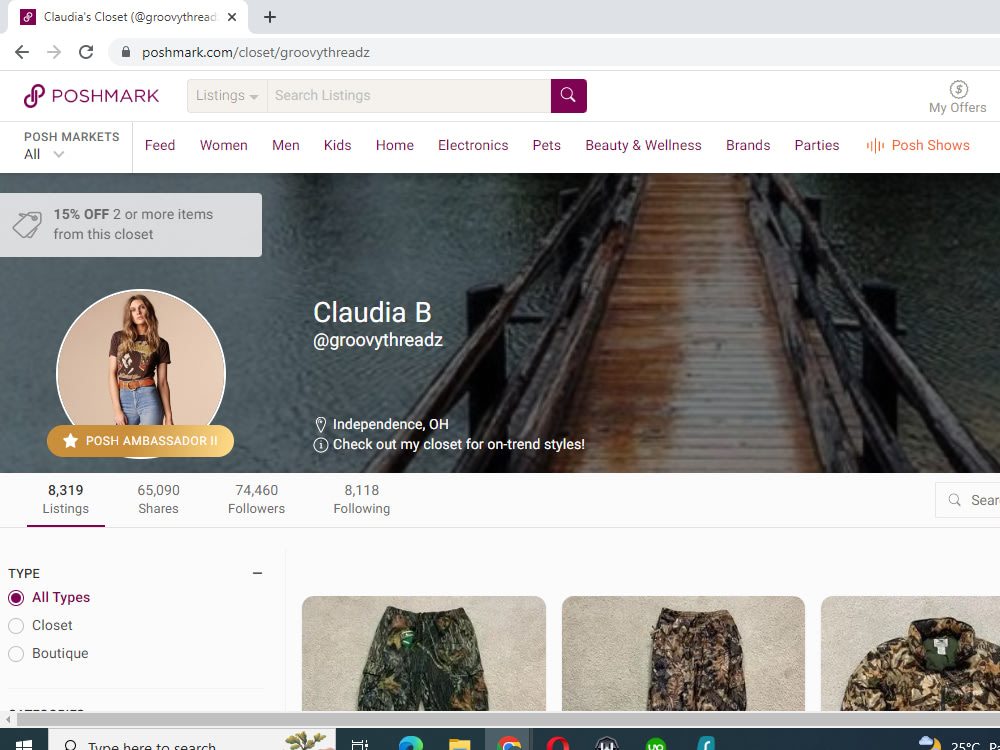The image size is (1000, 750).
Task: Open the Pets category
Action: click(x=547, y=145)
